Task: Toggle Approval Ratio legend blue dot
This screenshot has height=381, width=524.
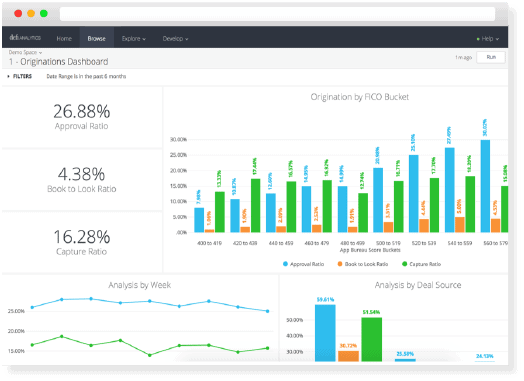Action: click(x=285, y=264)
